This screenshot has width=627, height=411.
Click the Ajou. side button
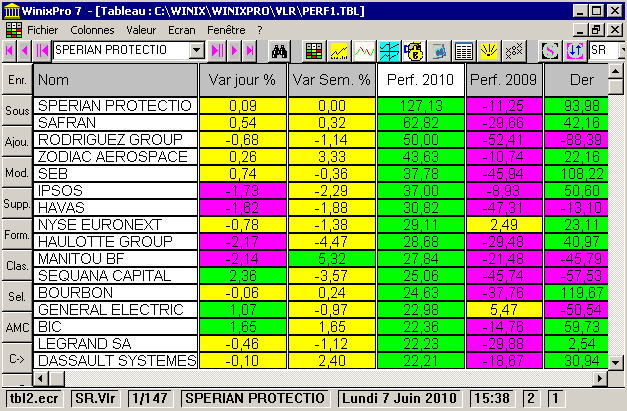pyautogui.click(x=17, y=142)
